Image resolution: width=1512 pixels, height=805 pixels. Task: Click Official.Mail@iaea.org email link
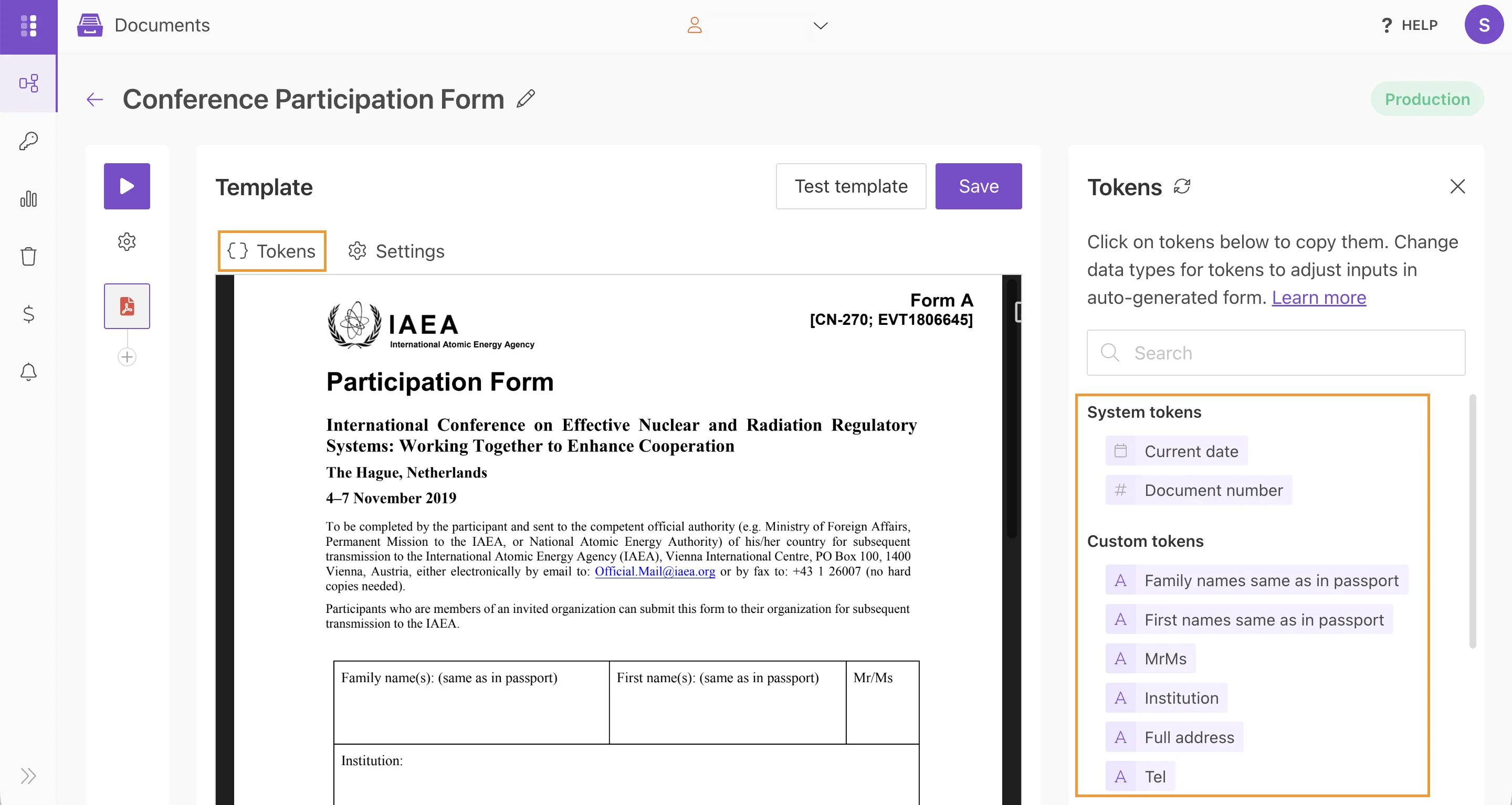point(655,571)
